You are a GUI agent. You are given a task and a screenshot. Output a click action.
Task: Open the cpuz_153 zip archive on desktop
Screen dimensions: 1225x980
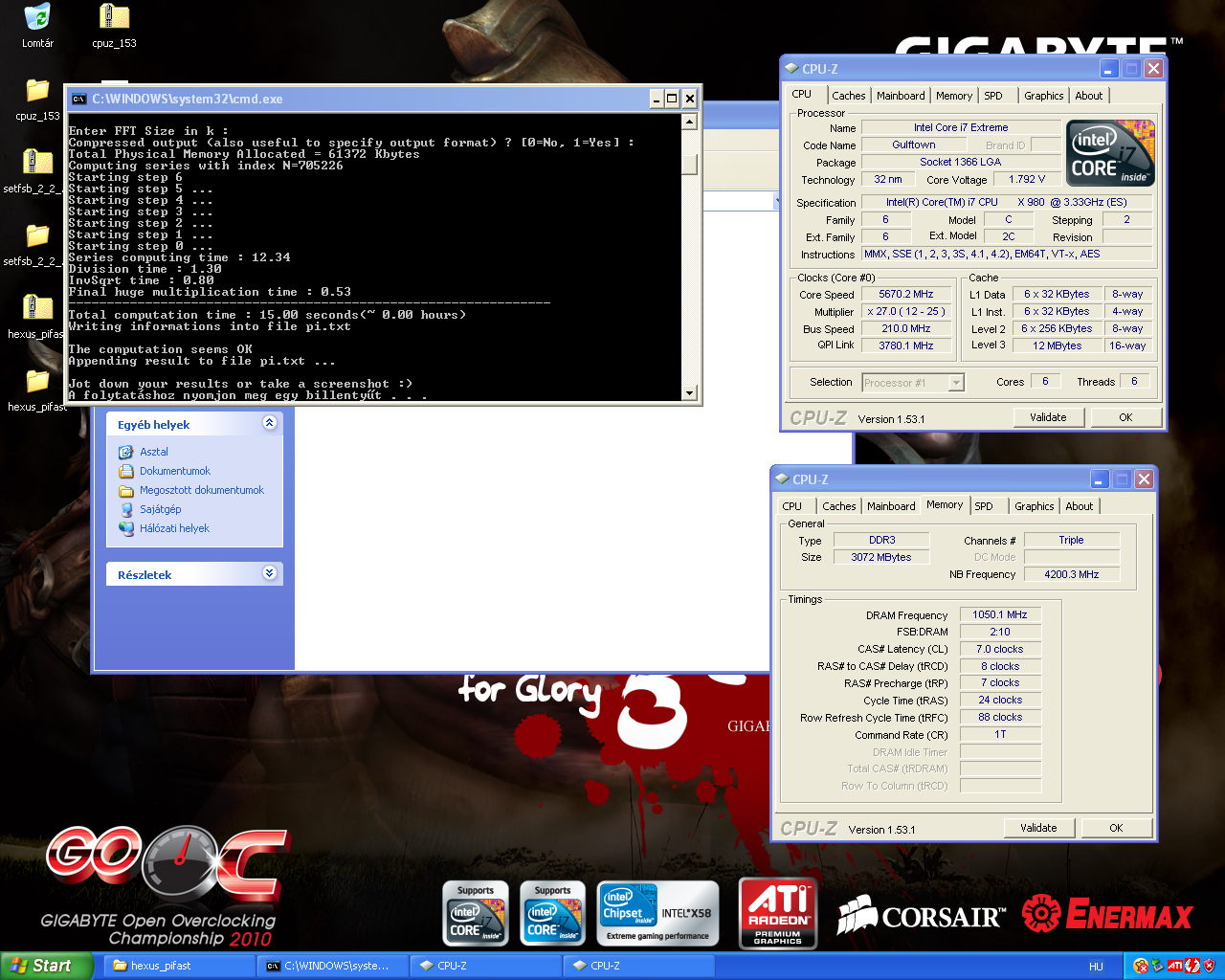(x=114, y=17)
